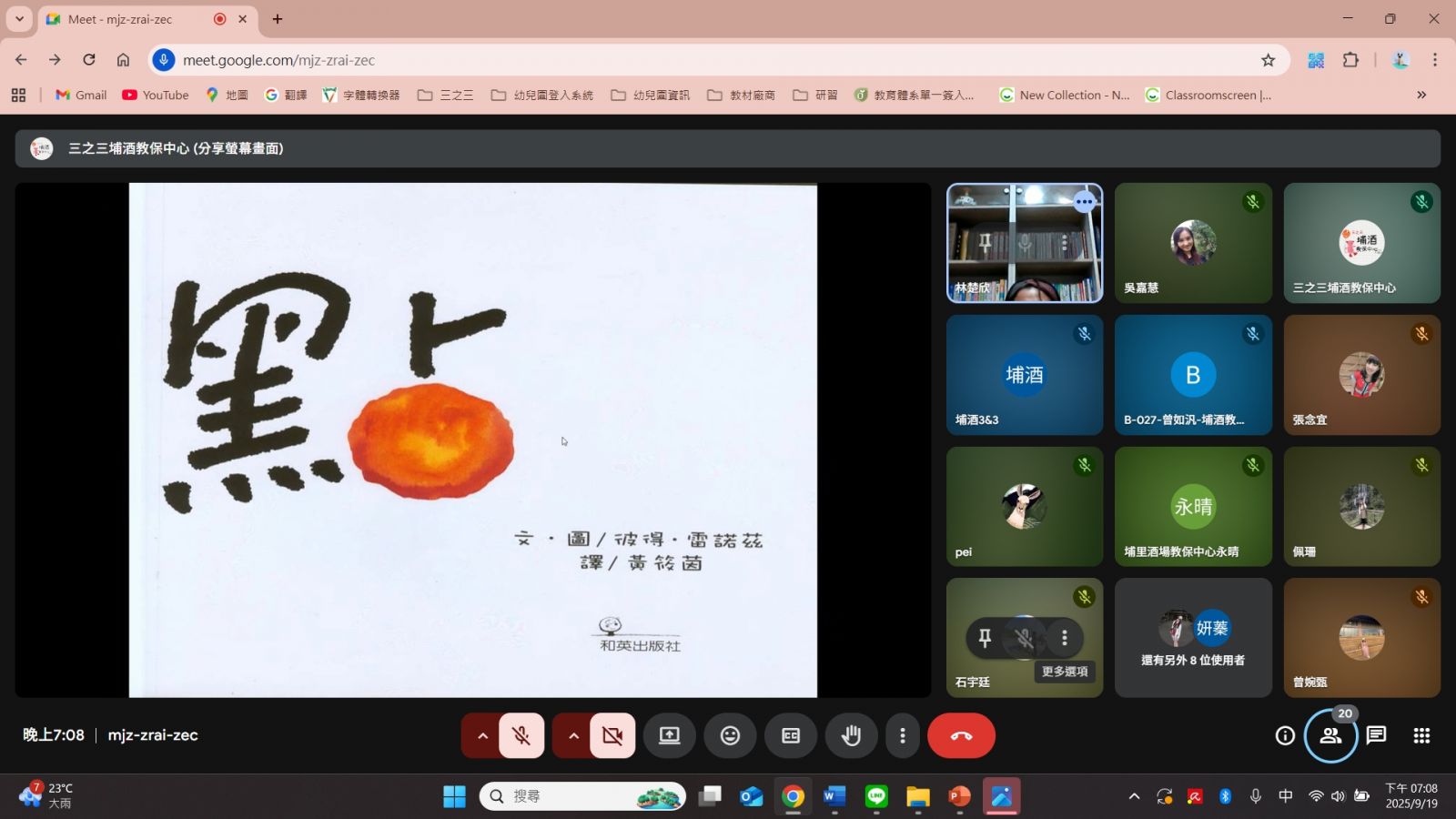Open the emoji reactions button
The image size is (1456, 819).
point(730,735)
